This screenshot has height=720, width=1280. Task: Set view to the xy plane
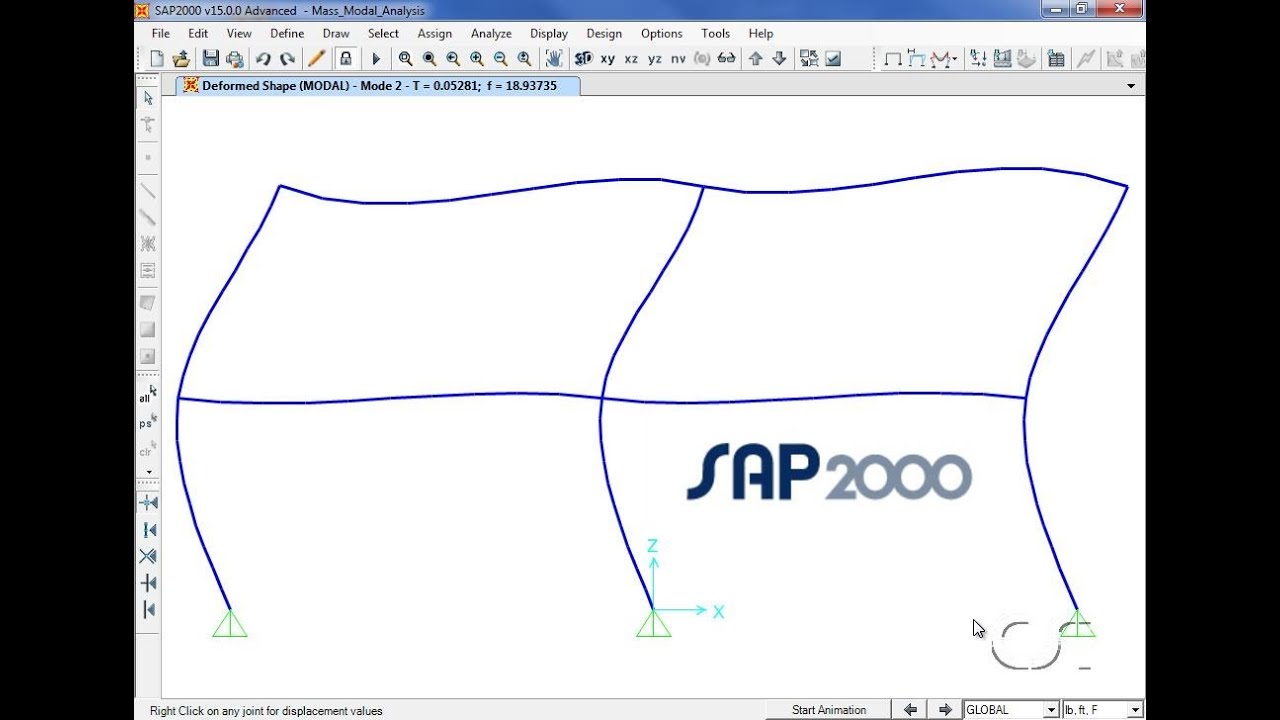click(608, 59)
